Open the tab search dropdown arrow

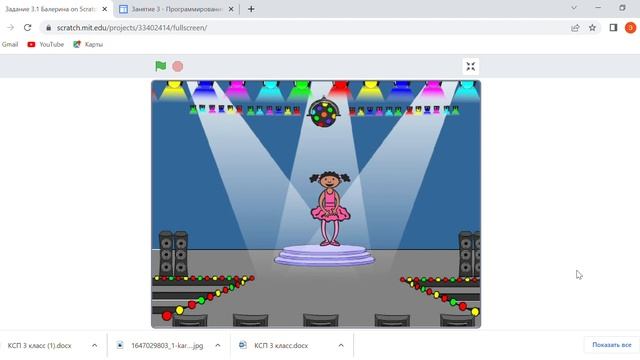pos(574,8)
